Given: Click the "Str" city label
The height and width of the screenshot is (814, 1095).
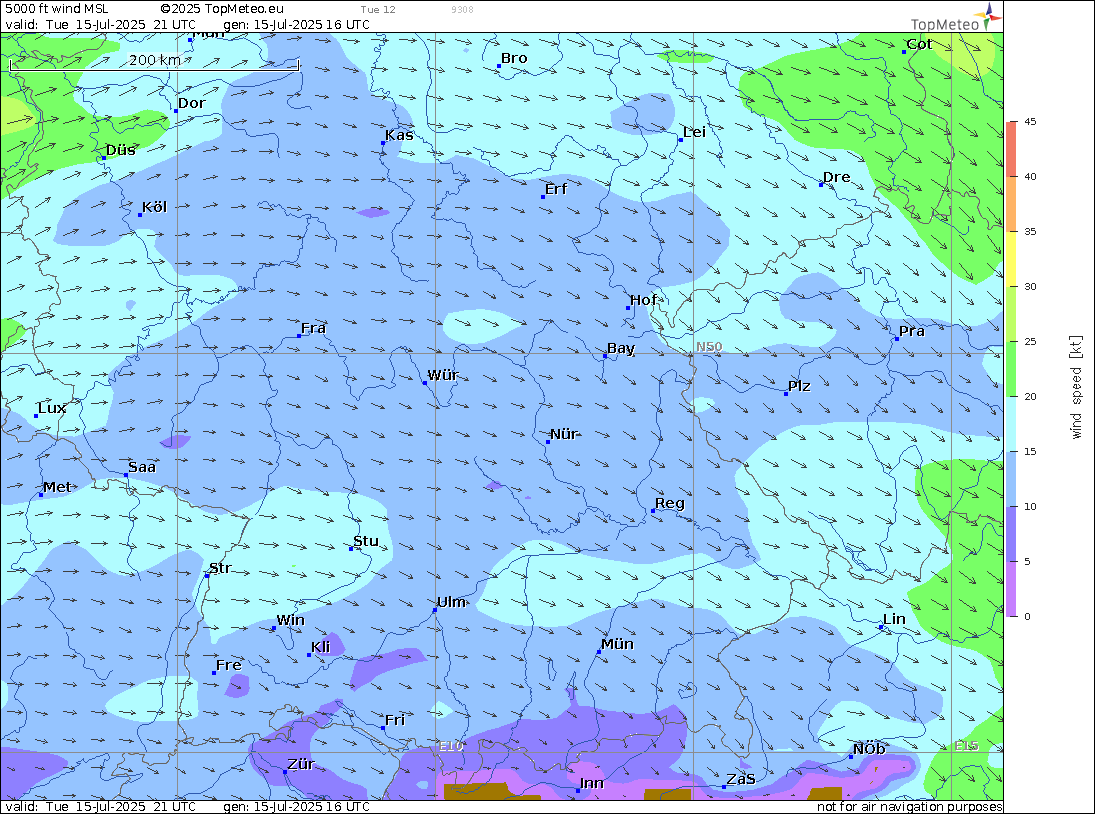Looking at the screenshot, I should tap(220, 568).
